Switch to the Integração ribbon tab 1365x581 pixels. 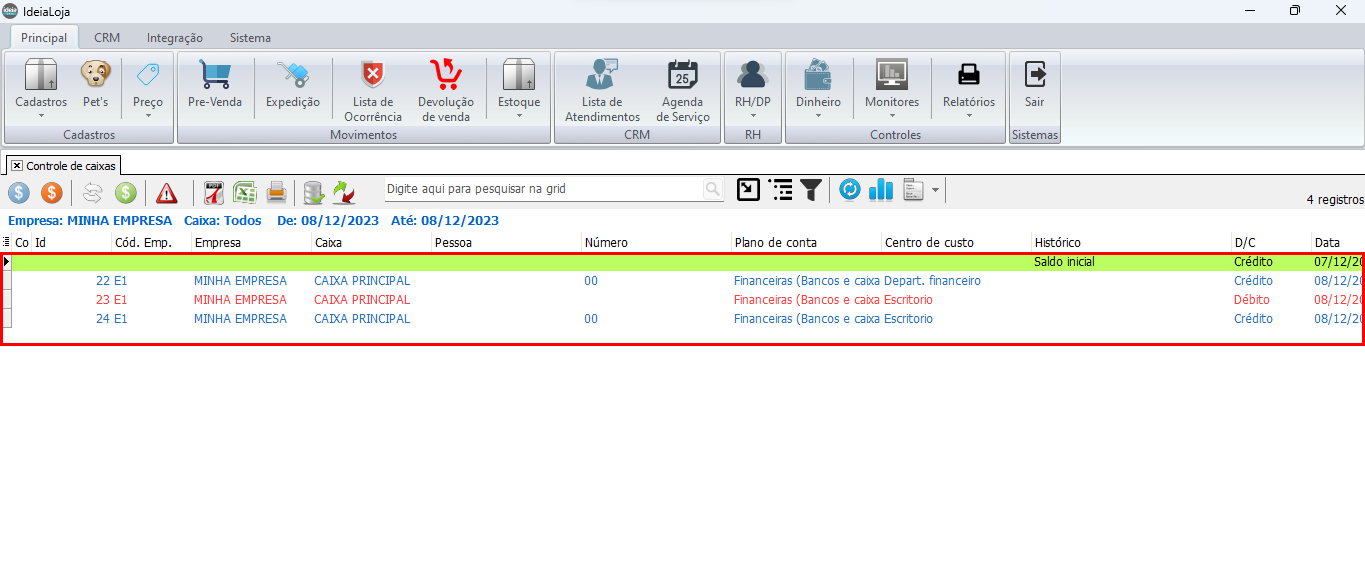(175, 38)
